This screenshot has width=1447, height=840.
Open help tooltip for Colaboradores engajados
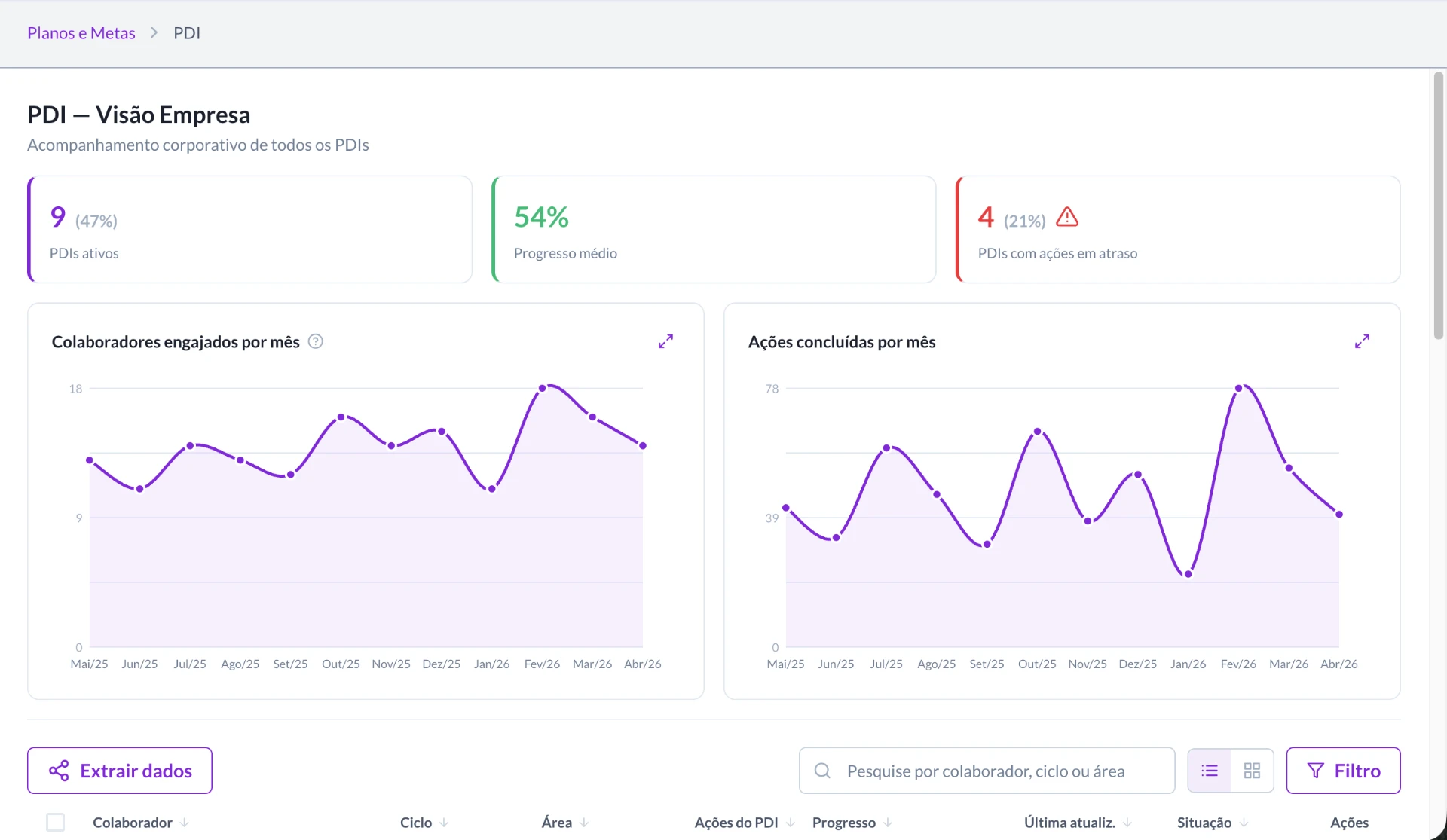pyautogui.click(x=316, y=341)
